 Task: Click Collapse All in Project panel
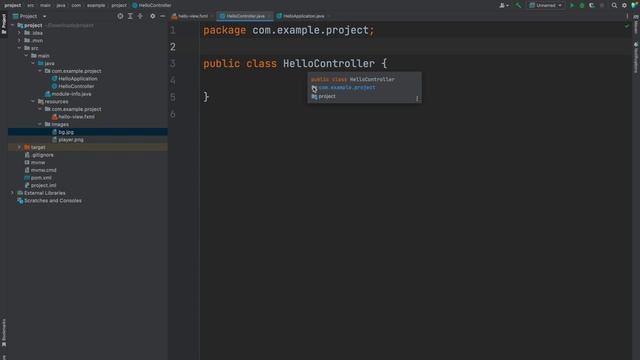click(140, 16)
